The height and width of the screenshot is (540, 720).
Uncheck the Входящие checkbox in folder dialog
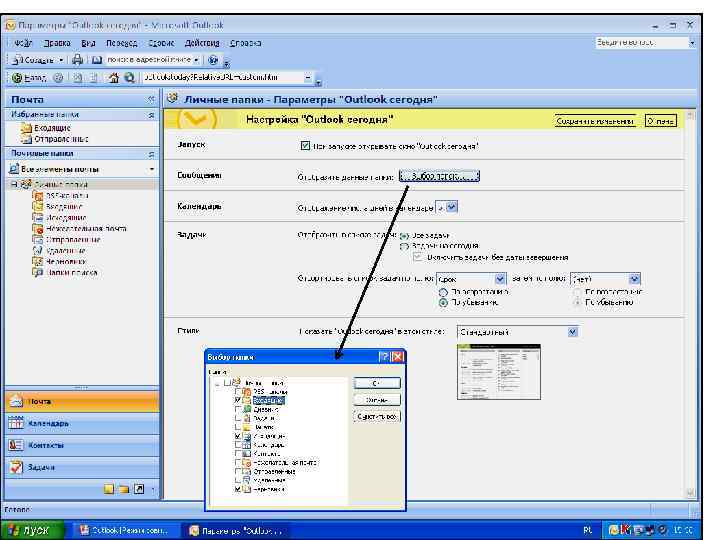click(238, 400)
